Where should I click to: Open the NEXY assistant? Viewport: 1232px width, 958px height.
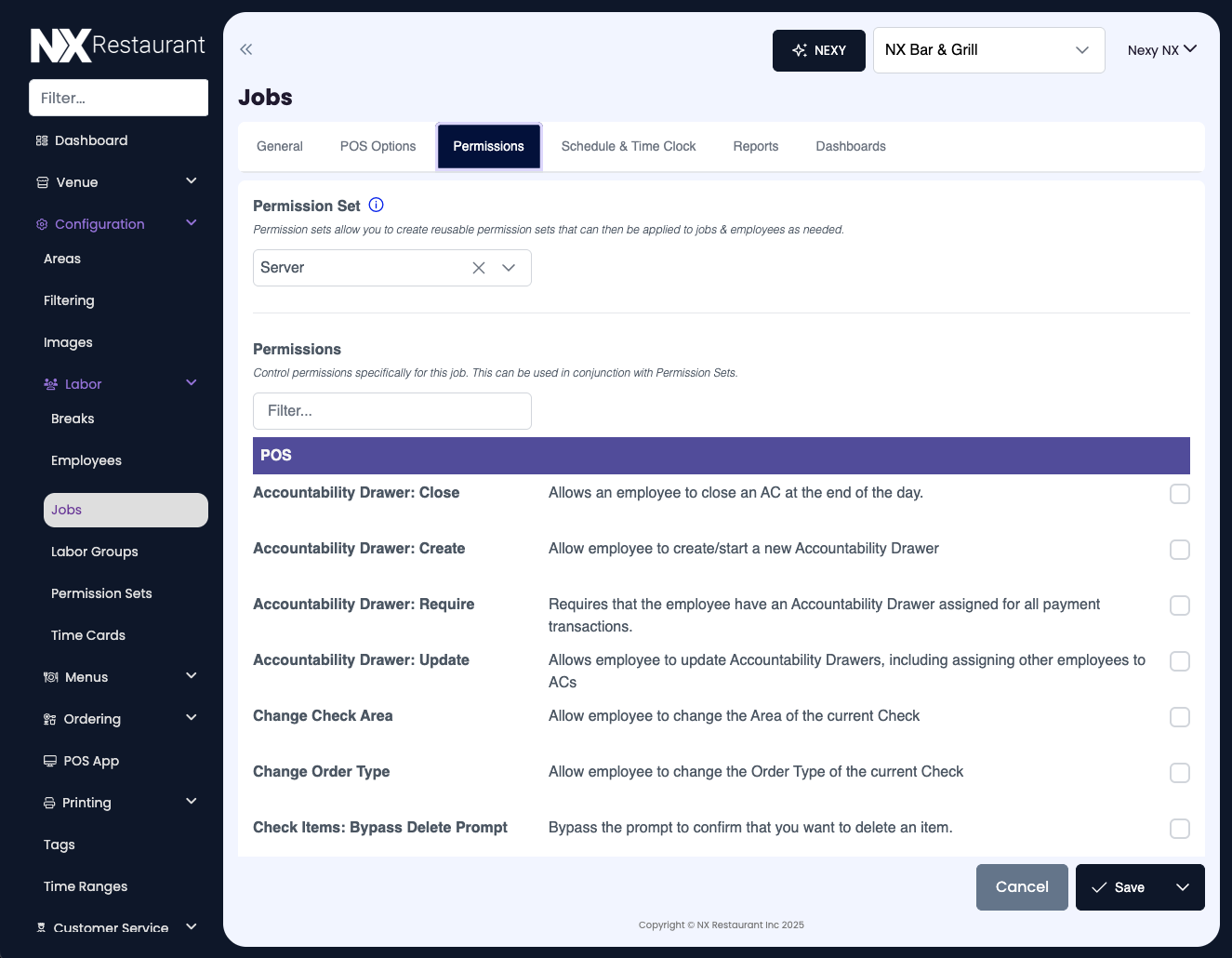818,50
